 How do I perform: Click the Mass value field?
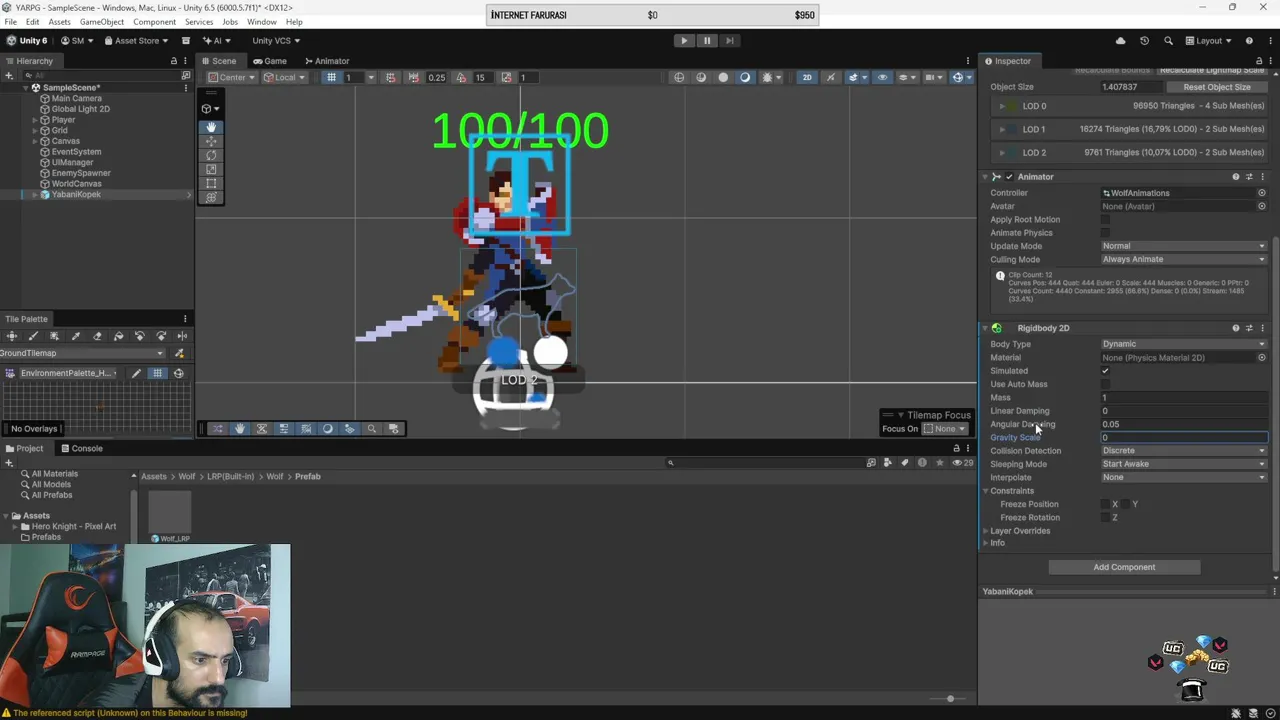click(x=1184, y=398)
